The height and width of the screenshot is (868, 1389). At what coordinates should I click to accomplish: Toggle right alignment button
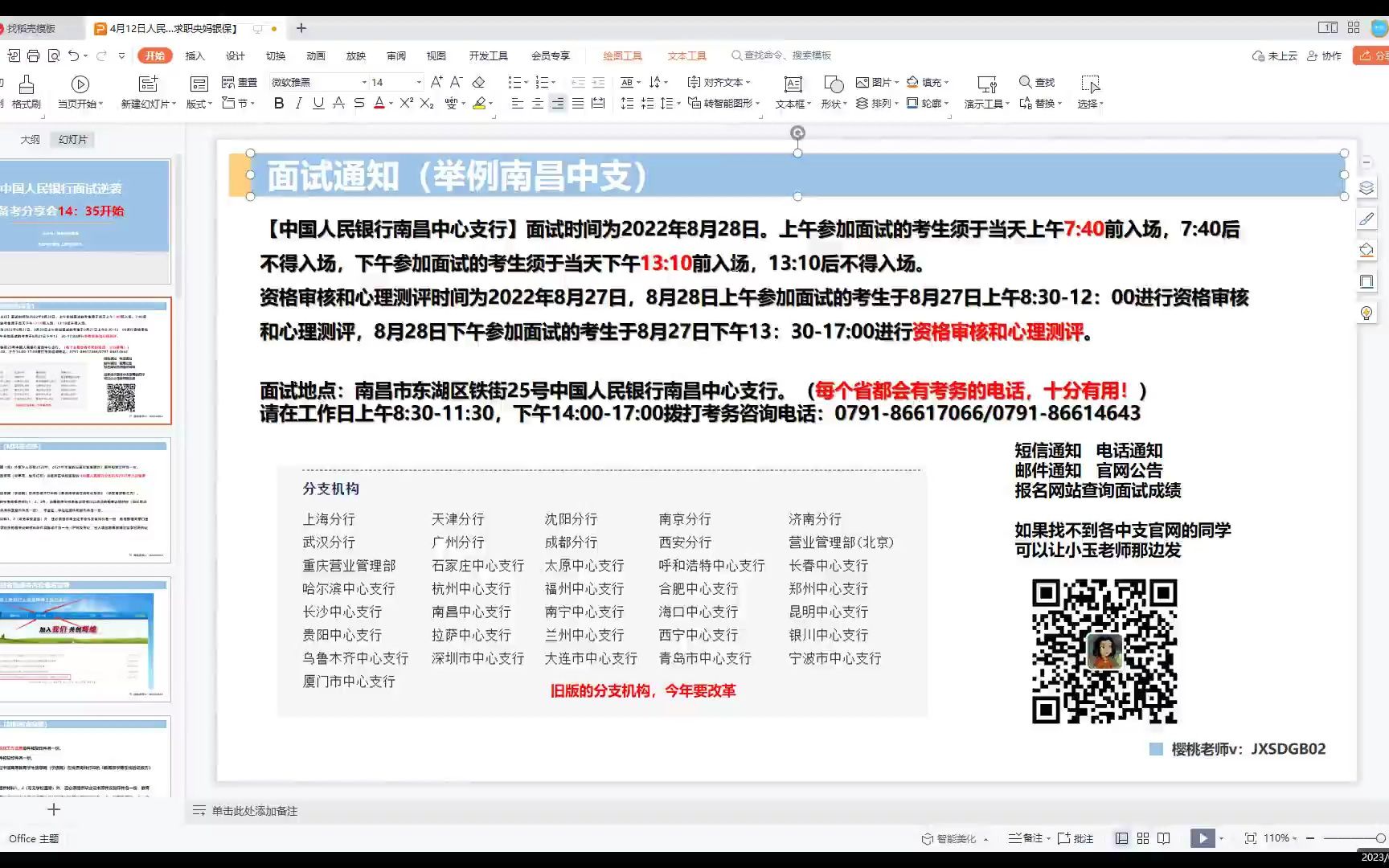pyautogui.click(x=558, y=103)
